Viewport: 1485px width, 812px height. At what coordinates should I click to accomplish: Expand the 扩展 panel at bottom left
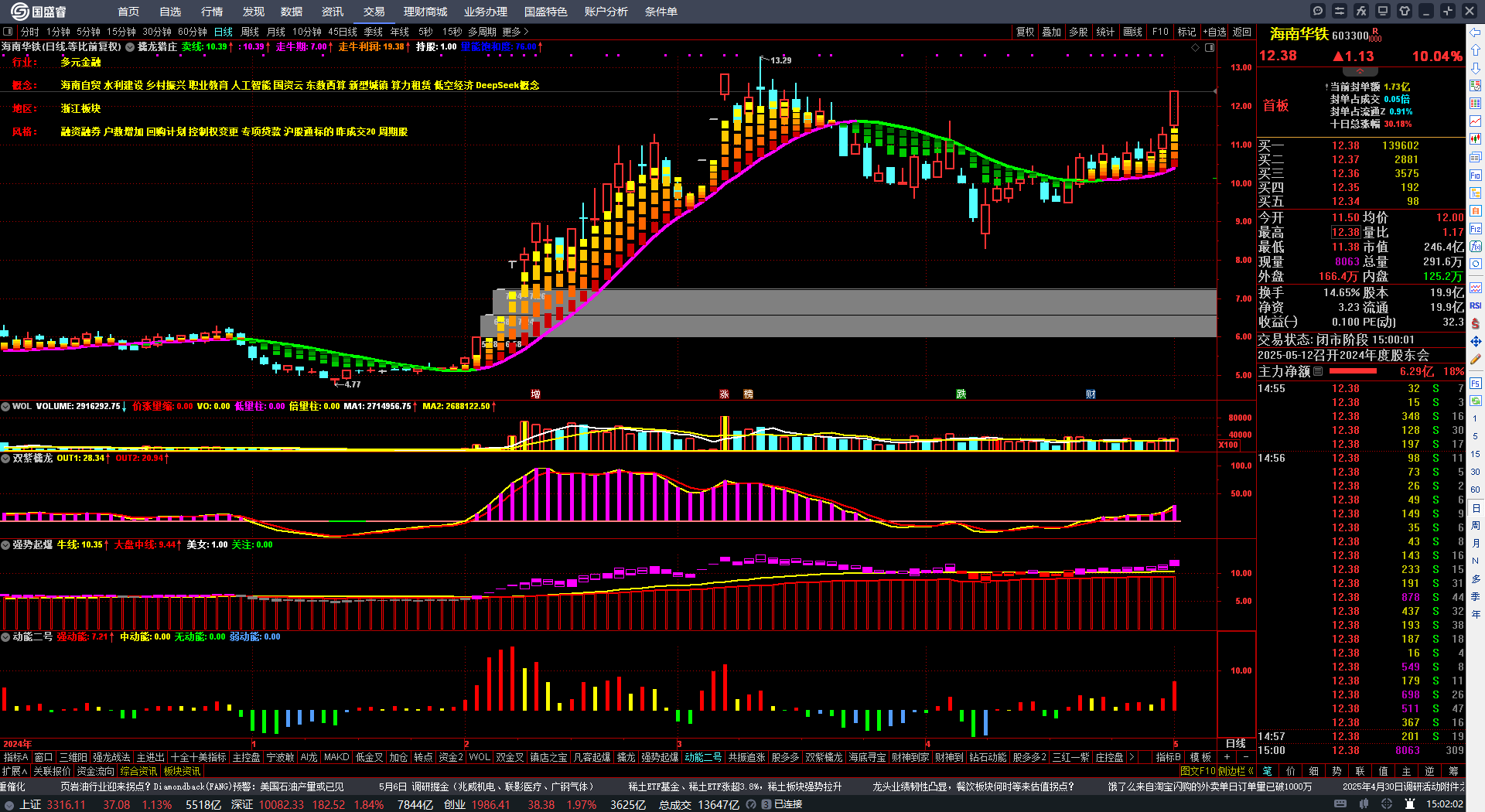pos(15,771)
